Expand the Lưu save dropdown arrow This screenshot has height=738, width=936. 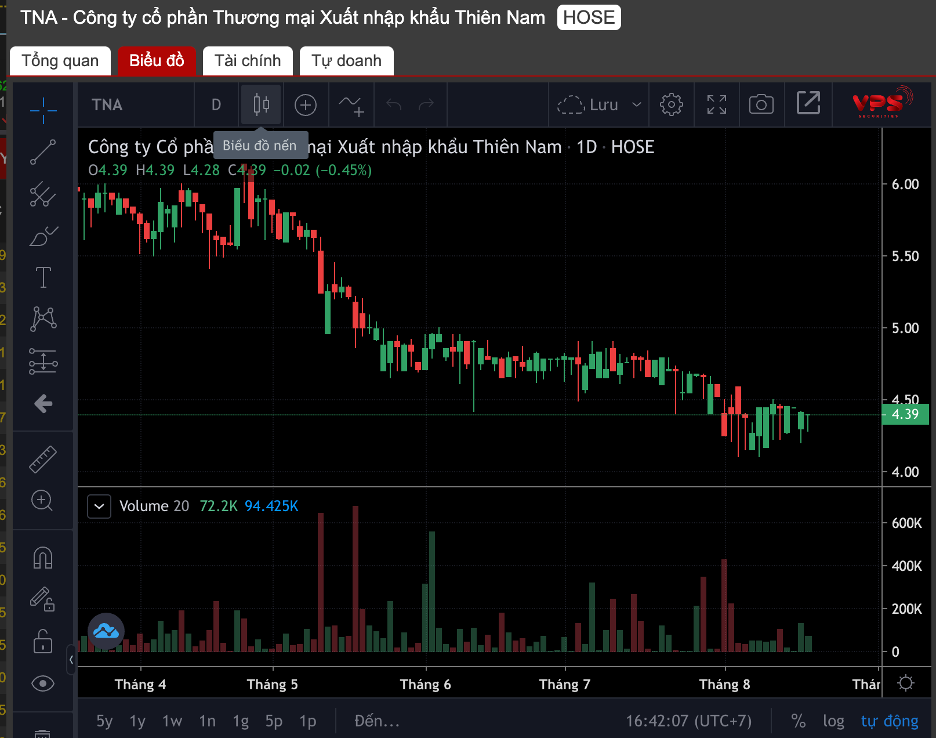click(x=636, y=104)
